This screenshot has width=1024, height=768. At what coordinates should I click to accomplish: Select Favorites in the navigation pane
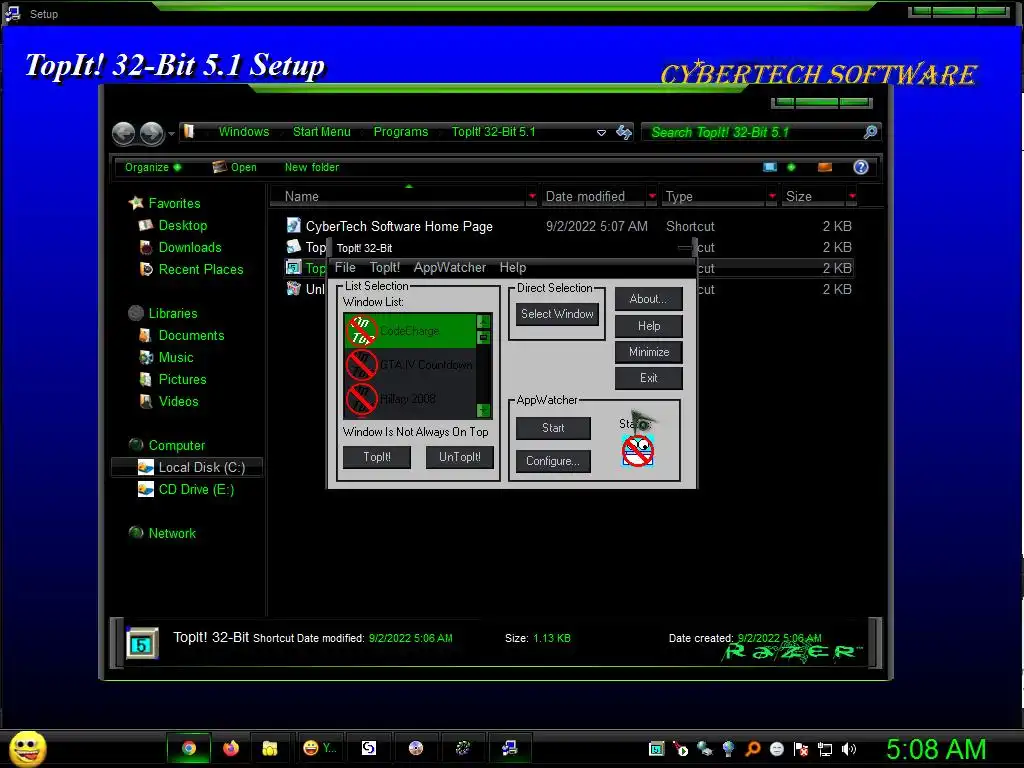pos(174,203)
